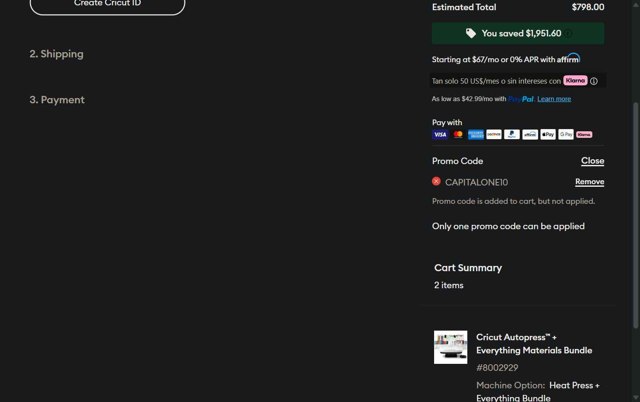
Task: Click the savings tag icon
Action: 471,33
